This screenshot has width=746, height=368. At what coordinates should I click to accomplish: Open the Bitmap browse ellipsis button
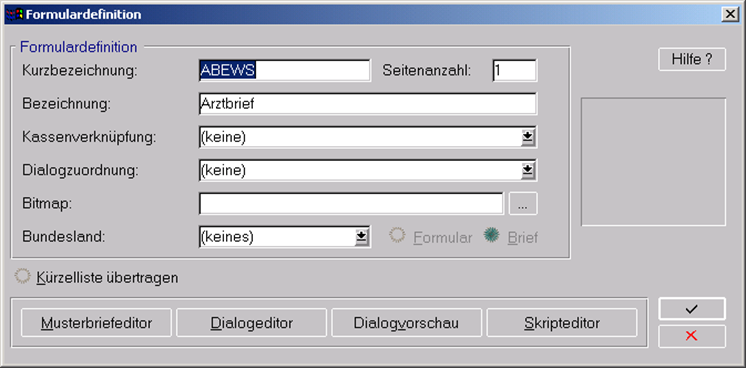pyautogui.click(x=523, y=204)
